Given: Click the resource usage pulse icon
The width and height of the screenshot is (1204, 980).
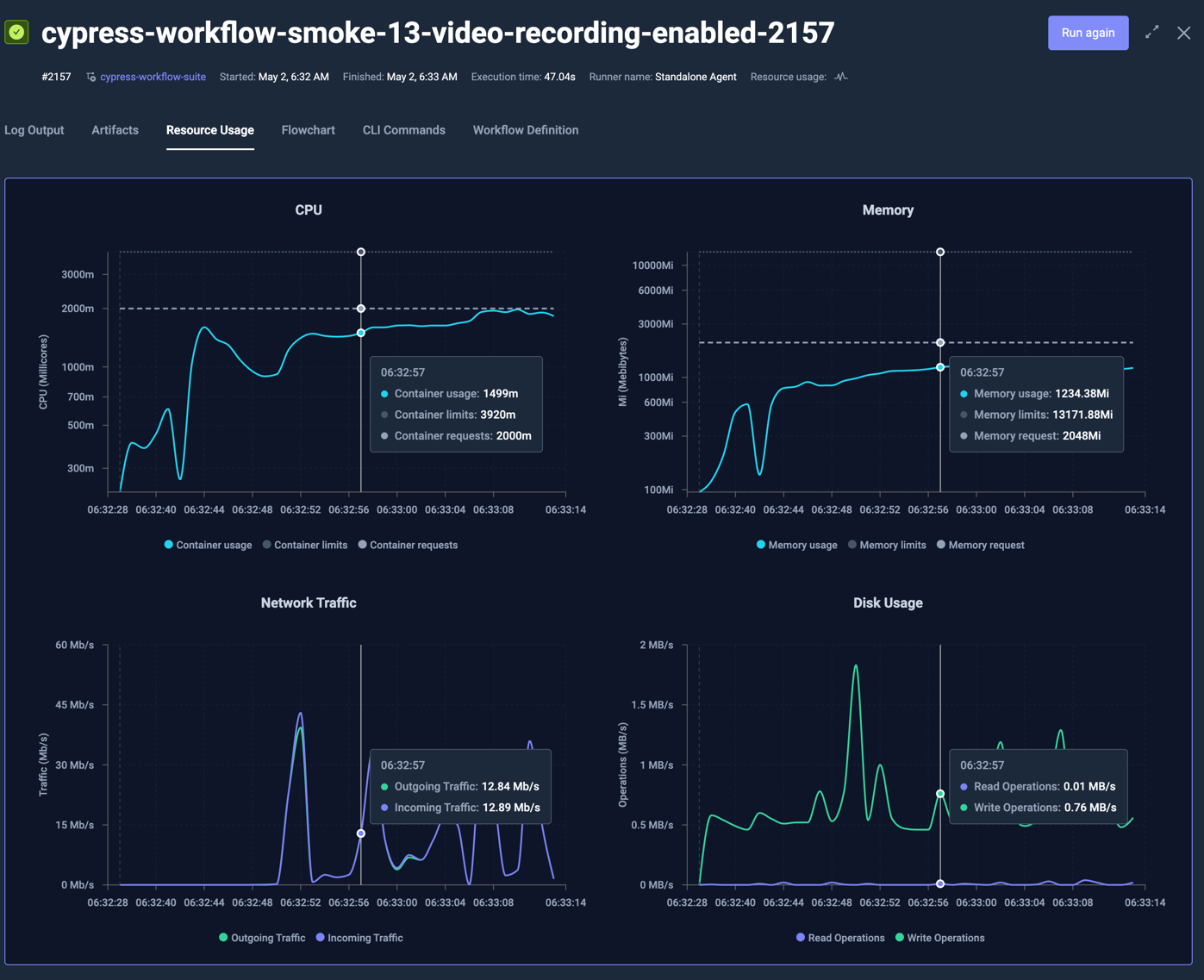Looking at the screenshot, I should tap(841, 77).
